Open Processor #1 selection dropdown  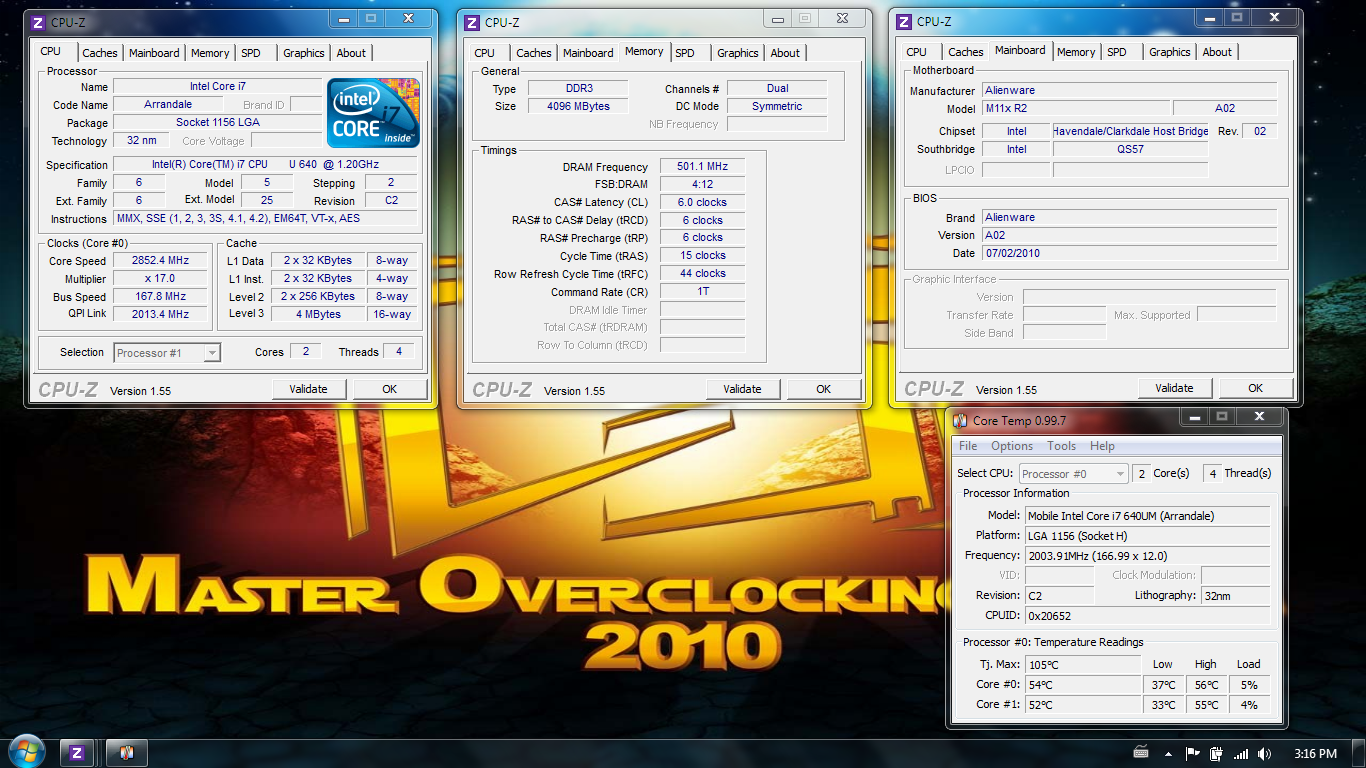pos(167,352)
